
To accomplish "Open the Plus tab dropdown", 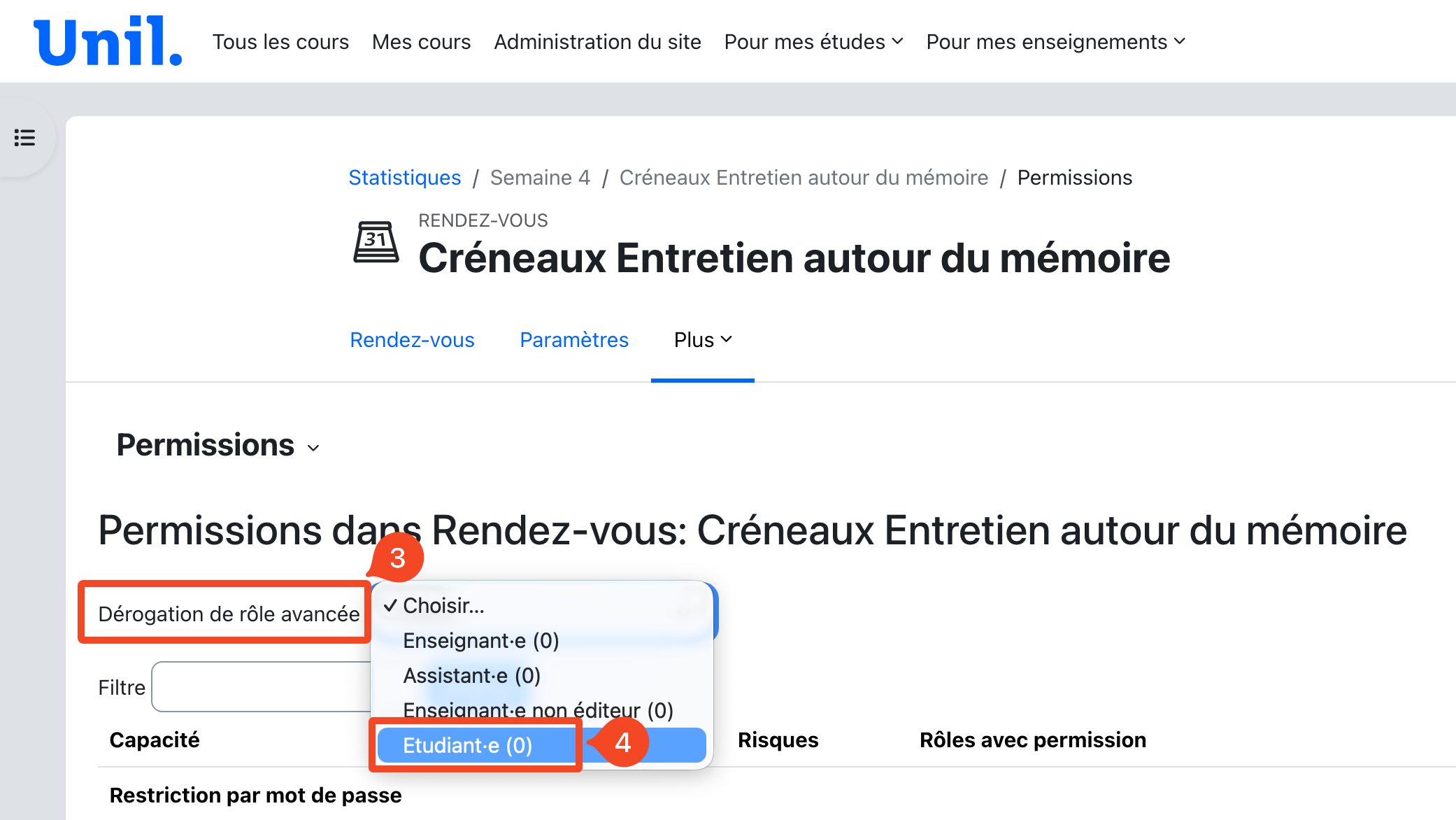I will click(x=702, y=340).
